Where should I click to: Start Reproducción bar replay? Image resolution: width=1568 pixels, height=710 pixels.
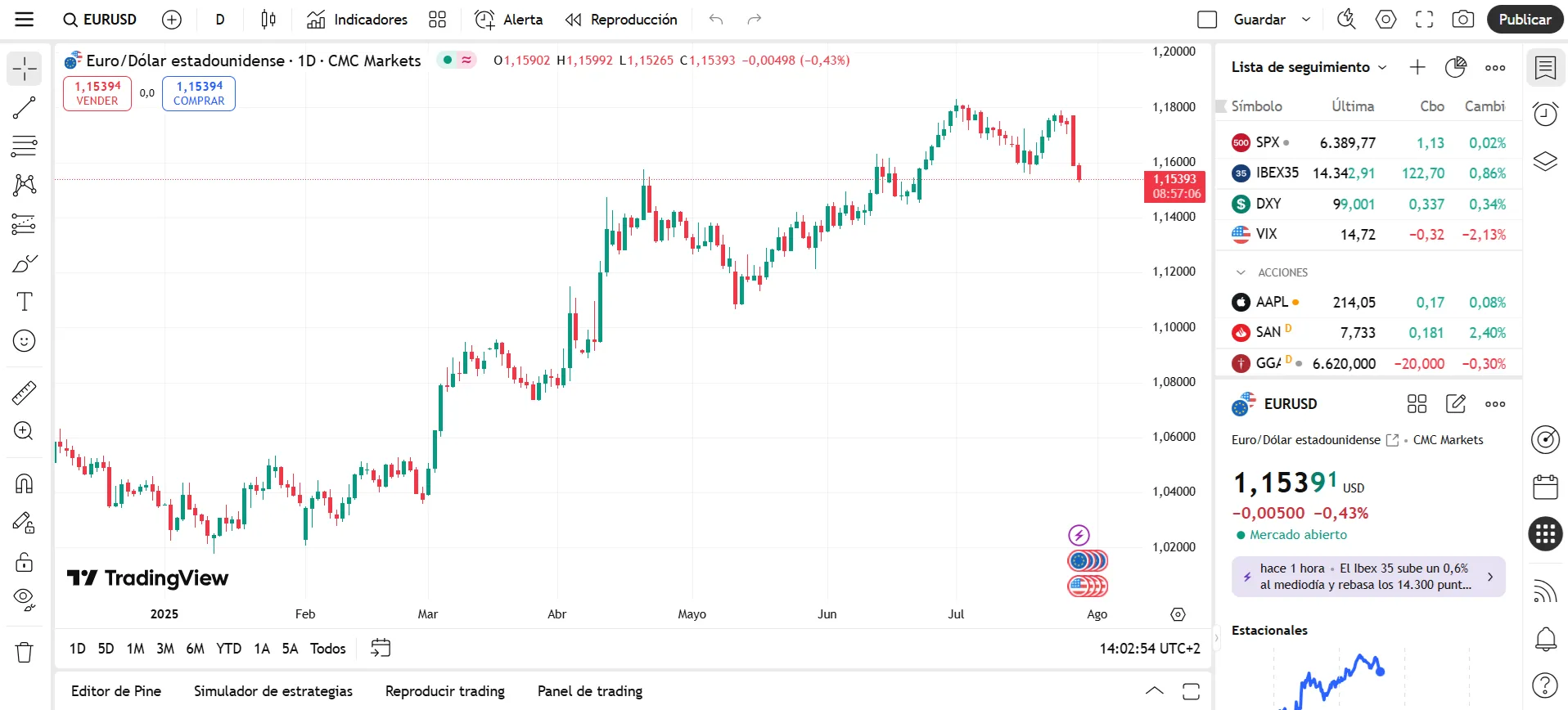pyautogui.click(x=622, y=20)
